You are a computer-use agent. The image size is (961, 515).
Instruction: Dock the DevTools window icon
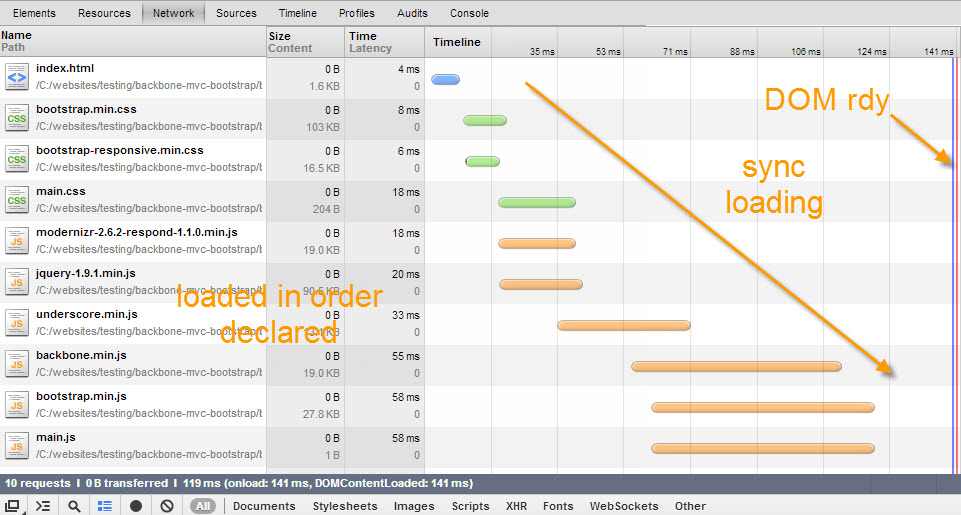13,506
